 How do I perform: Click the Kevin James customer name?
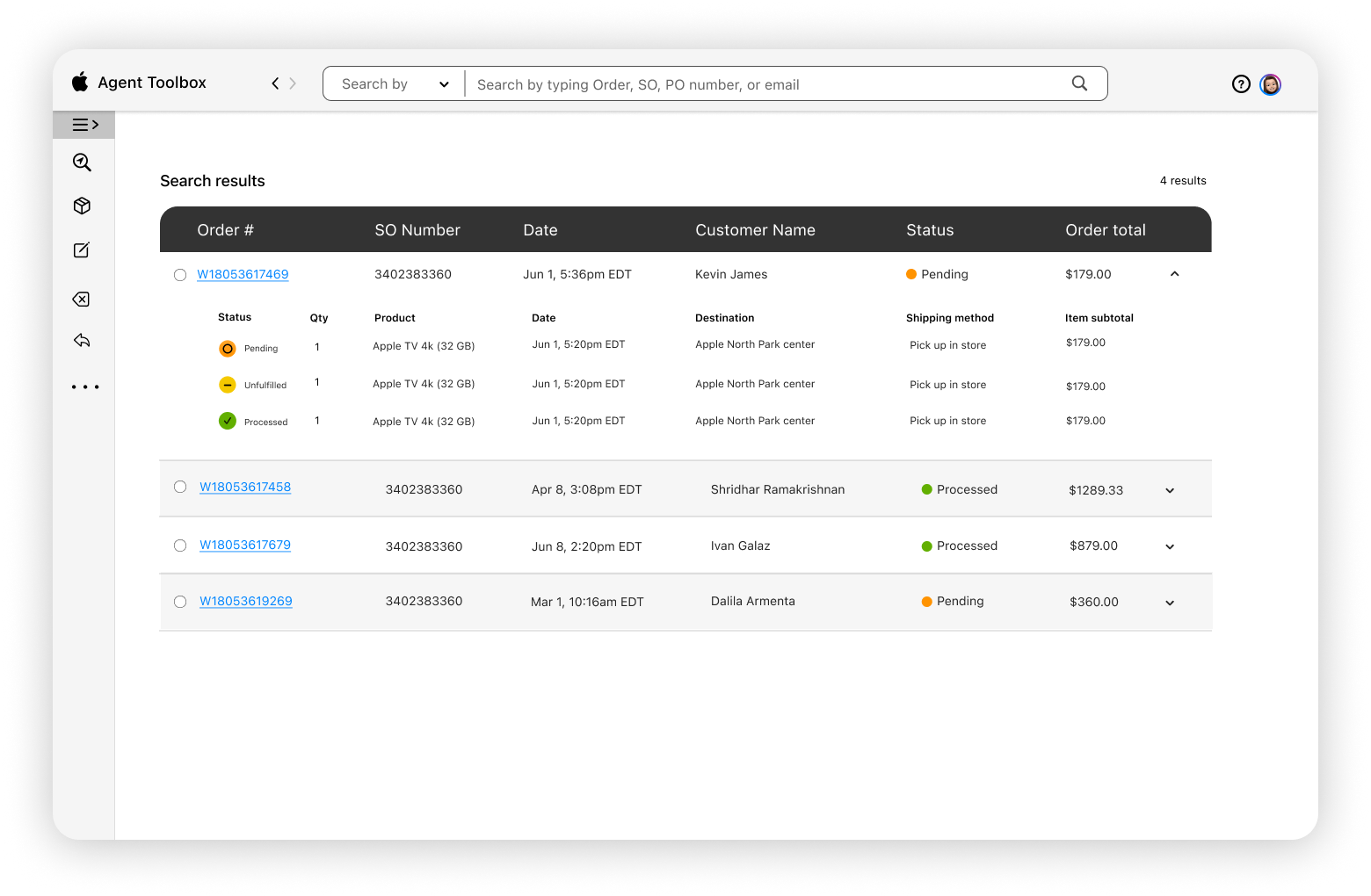click(x=731, y=274)
